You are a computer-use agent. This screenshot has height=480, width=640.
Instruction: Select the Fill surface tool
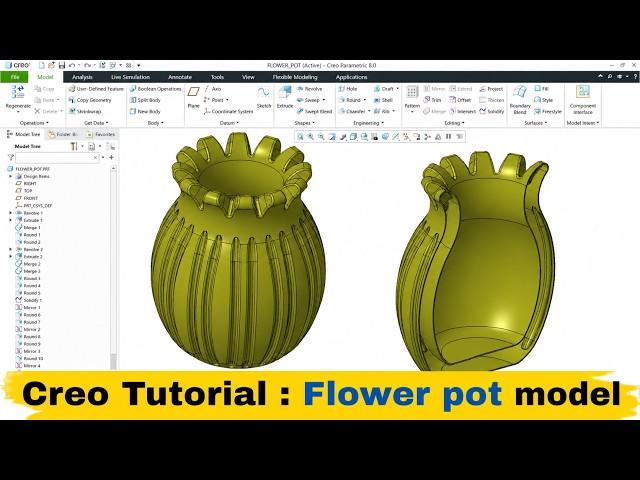[542, 89]
